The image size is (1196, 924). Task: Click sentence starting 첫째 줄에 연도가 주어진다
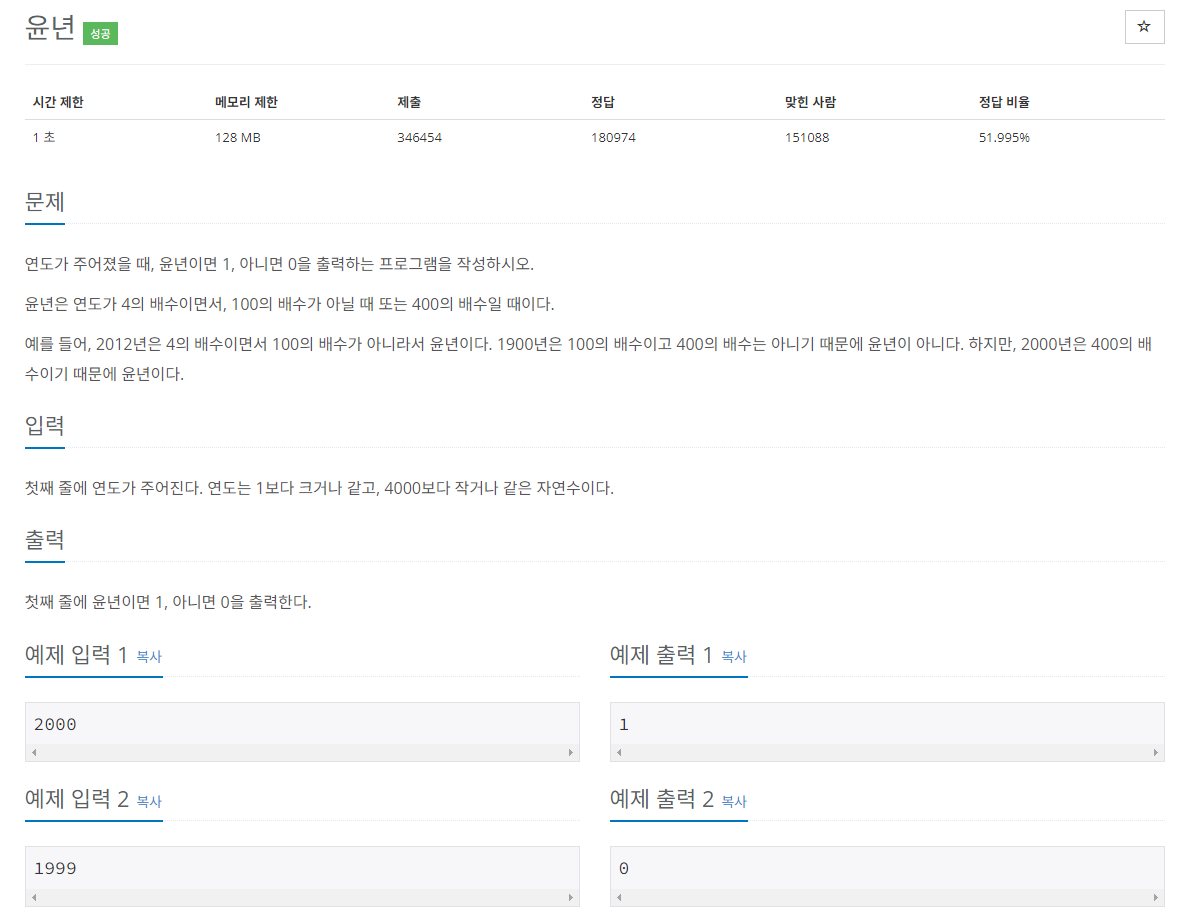(320, 488)
